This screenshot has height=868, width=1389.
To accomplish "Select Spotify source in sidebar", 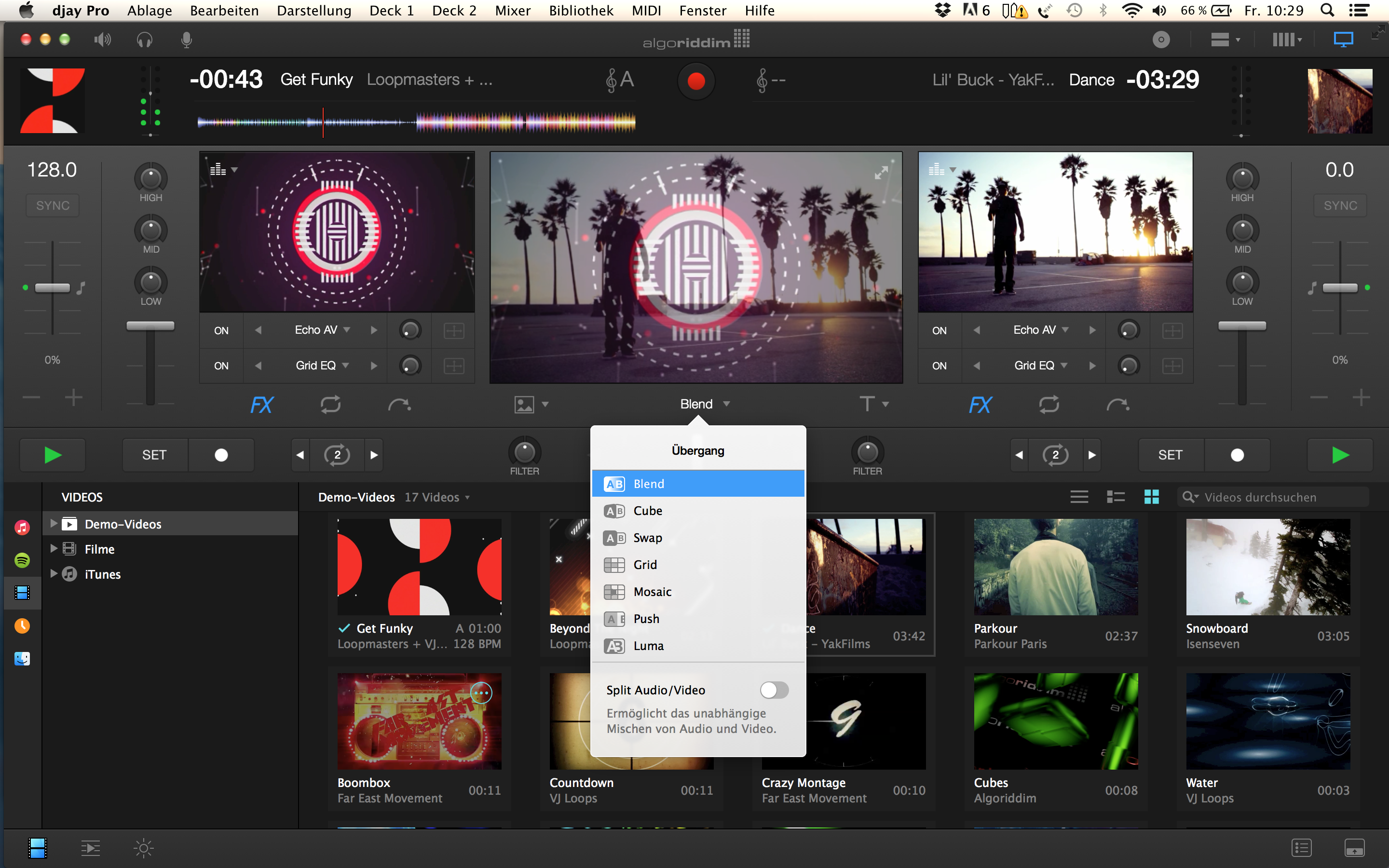I will [22, 560].
